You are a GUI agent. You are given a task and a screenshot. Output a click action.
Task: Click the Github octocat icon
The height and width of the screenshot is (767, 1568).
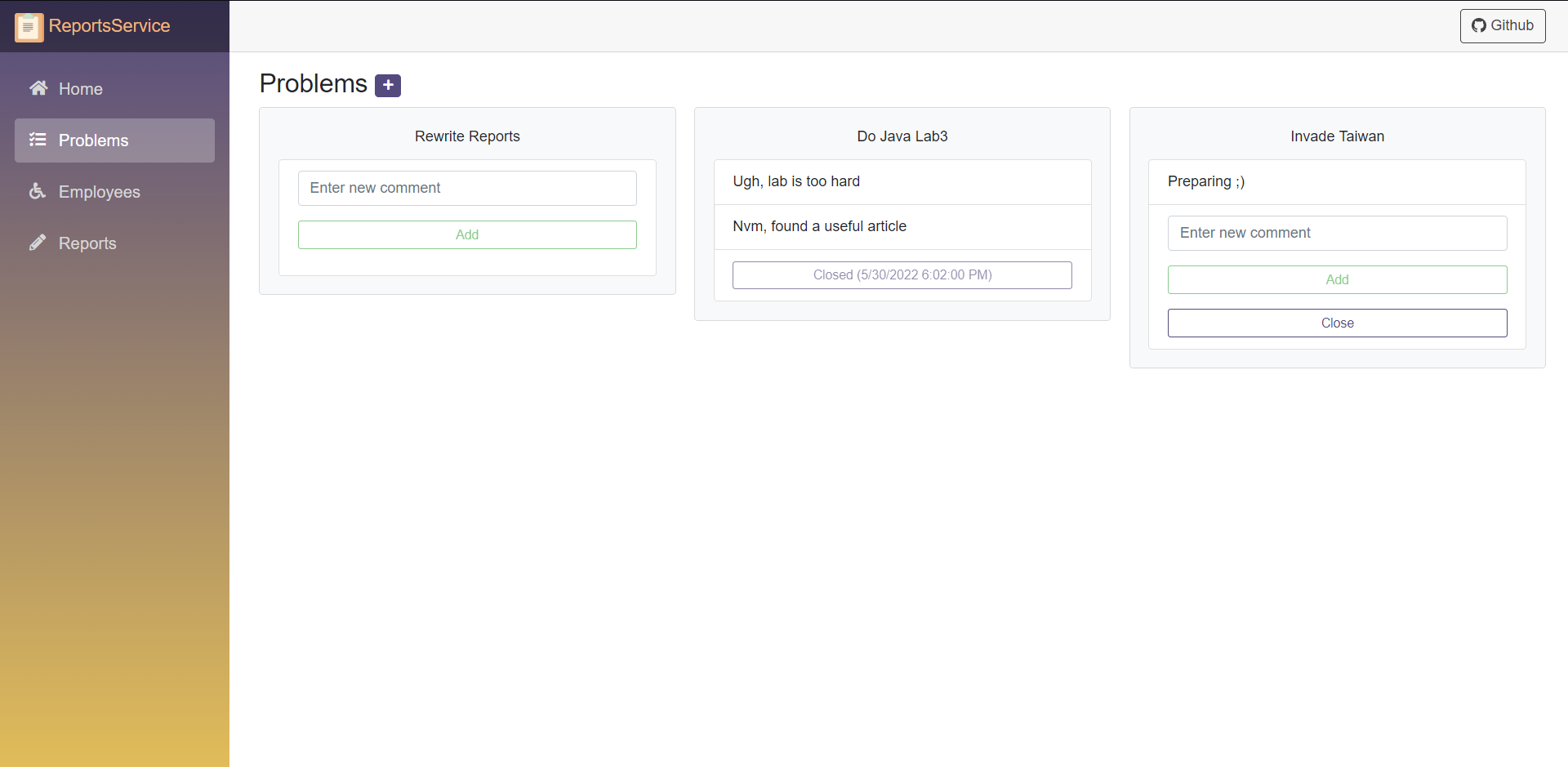[x=1479, y=26]
